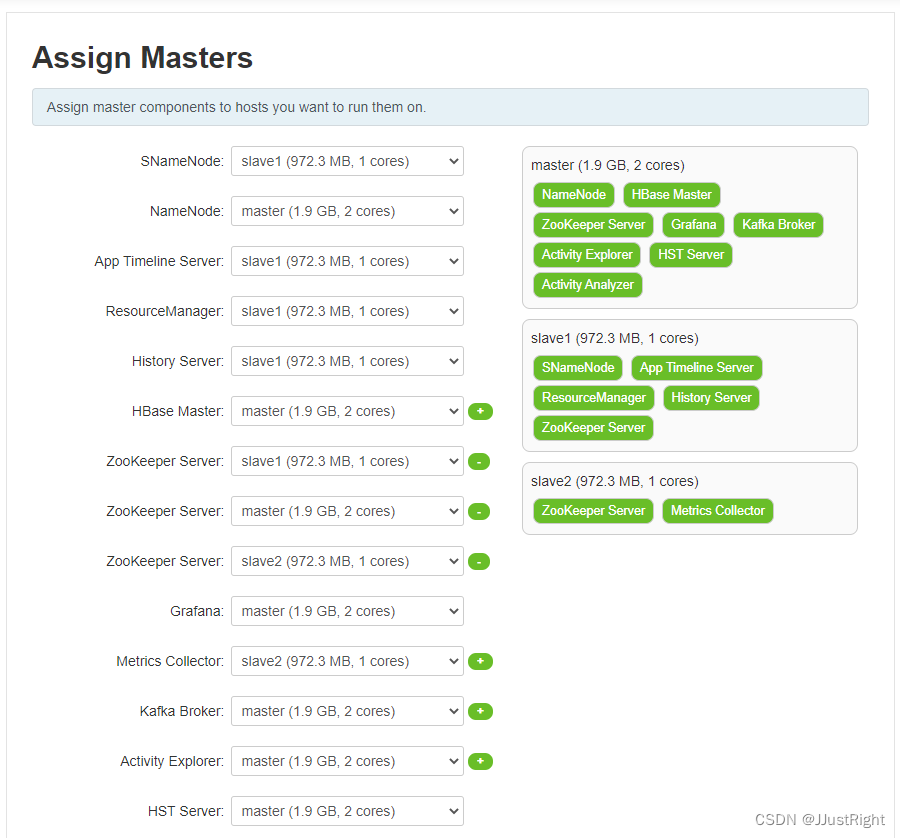Open the App Timeline Server host dropdown
This screenshot has width=900, height=838.
(x=347, y=261)
